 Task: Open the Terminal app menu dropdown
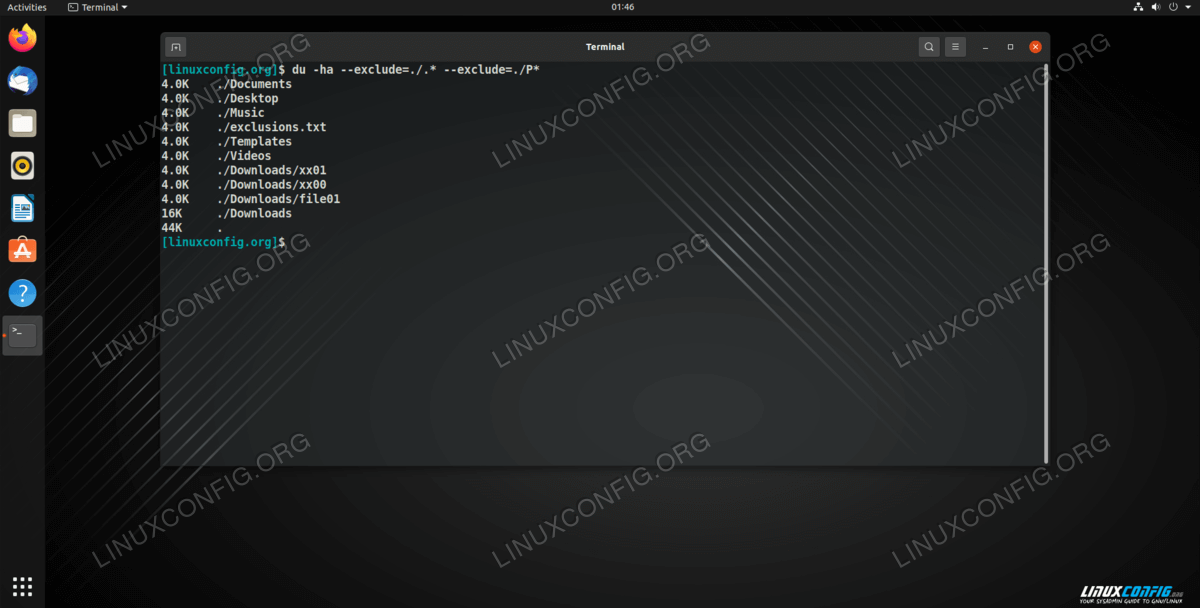pyautogui.click(x=98, y=7)
